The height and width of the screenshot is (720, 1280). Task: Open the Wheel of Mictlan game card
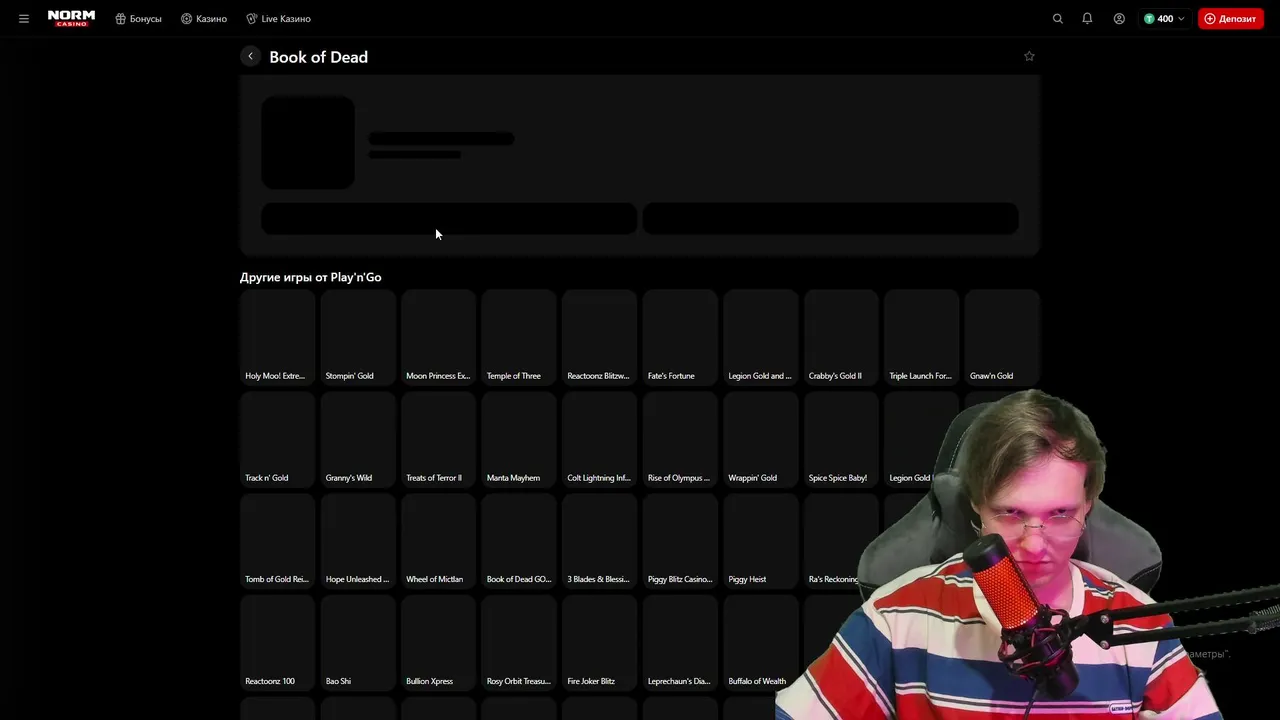click(438, 541)
